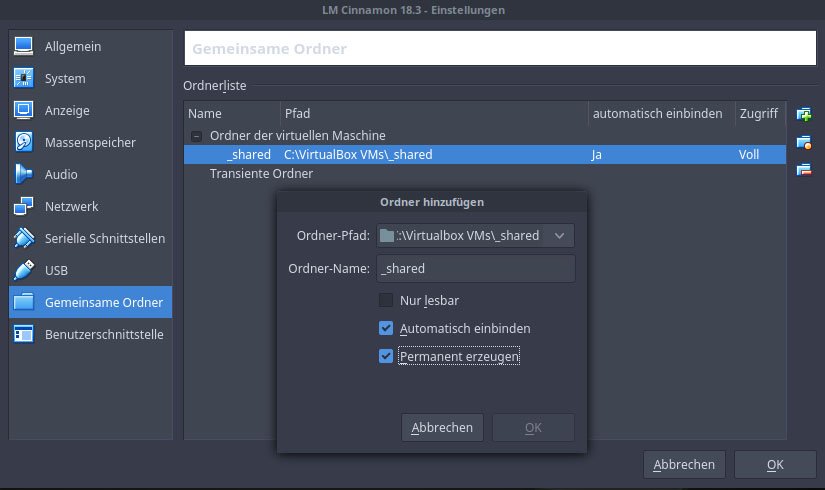
Task: Click the Voll access value in the _shared row
Action: tap(749, 155)
